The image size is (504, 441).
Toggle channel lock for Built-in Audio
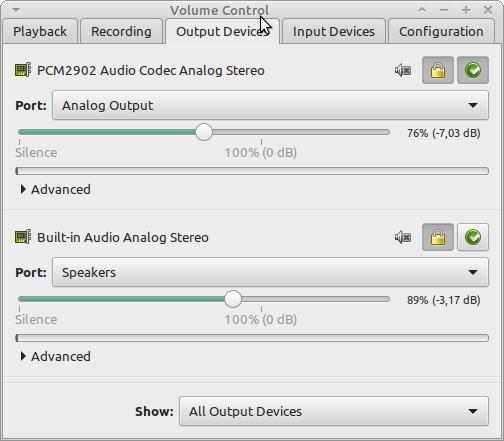pos(438,237)
